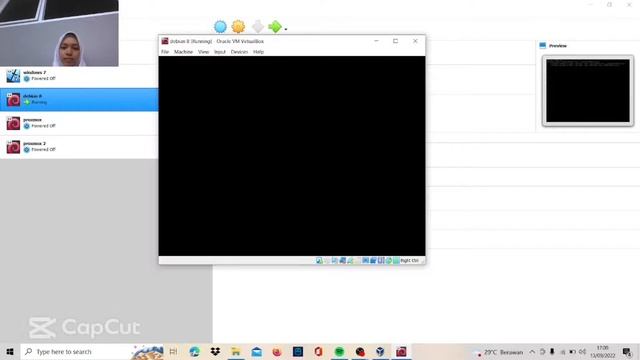
Task: Click the New (blue) icon in VirtualBox Manager toolbar
Action: (x=220, y=27)
